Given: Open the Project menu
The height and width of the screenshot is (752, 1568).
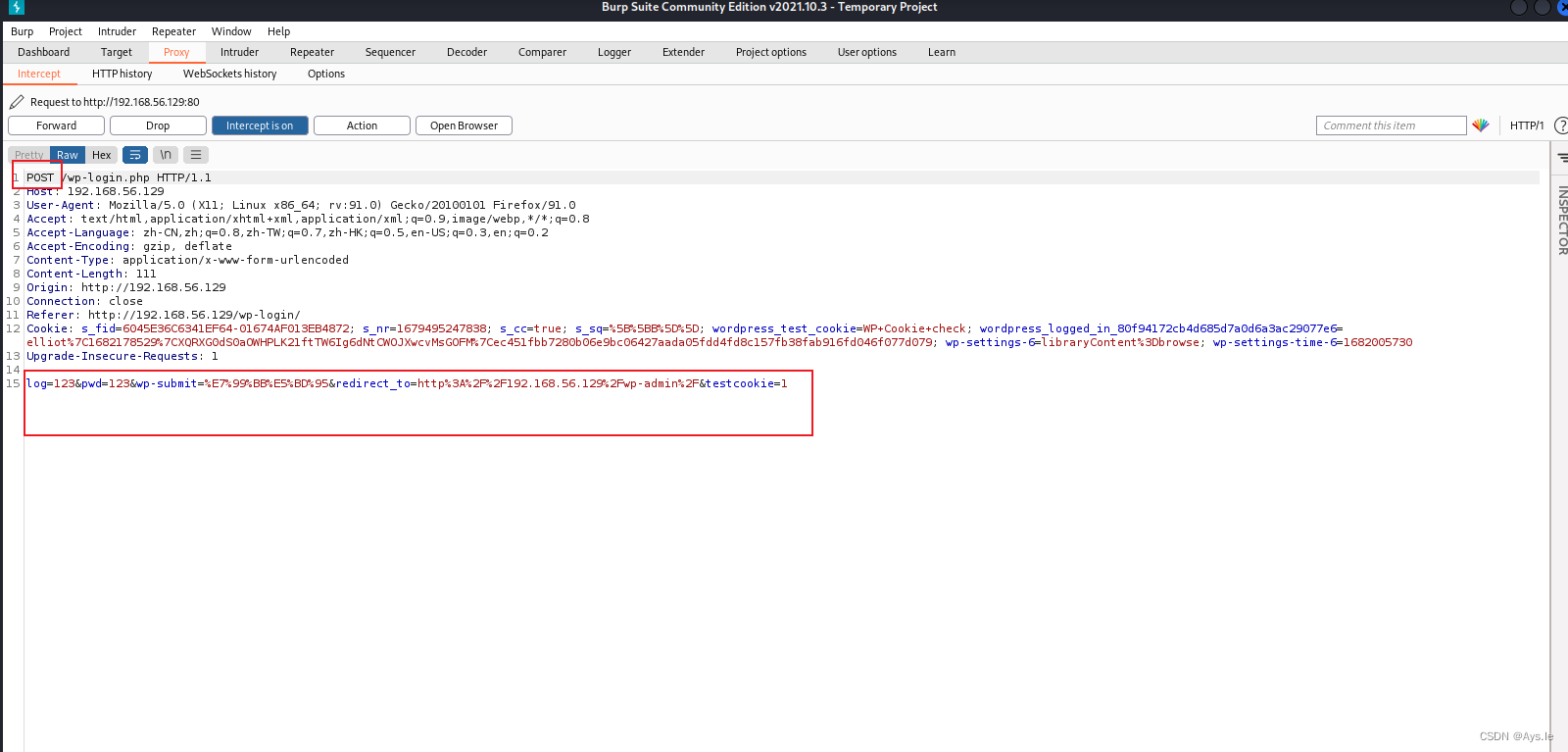Looking at the screenshot, I should click(66, 31).
